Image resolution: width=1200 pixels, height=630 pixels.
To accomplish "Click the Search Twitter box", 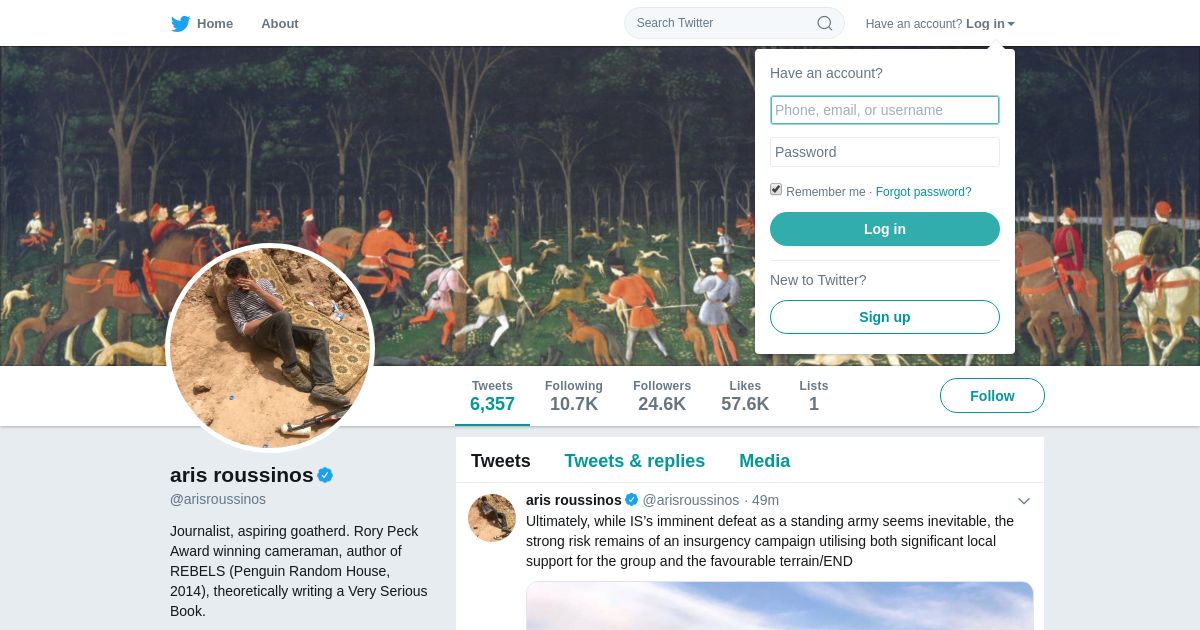I will [724, 23].
